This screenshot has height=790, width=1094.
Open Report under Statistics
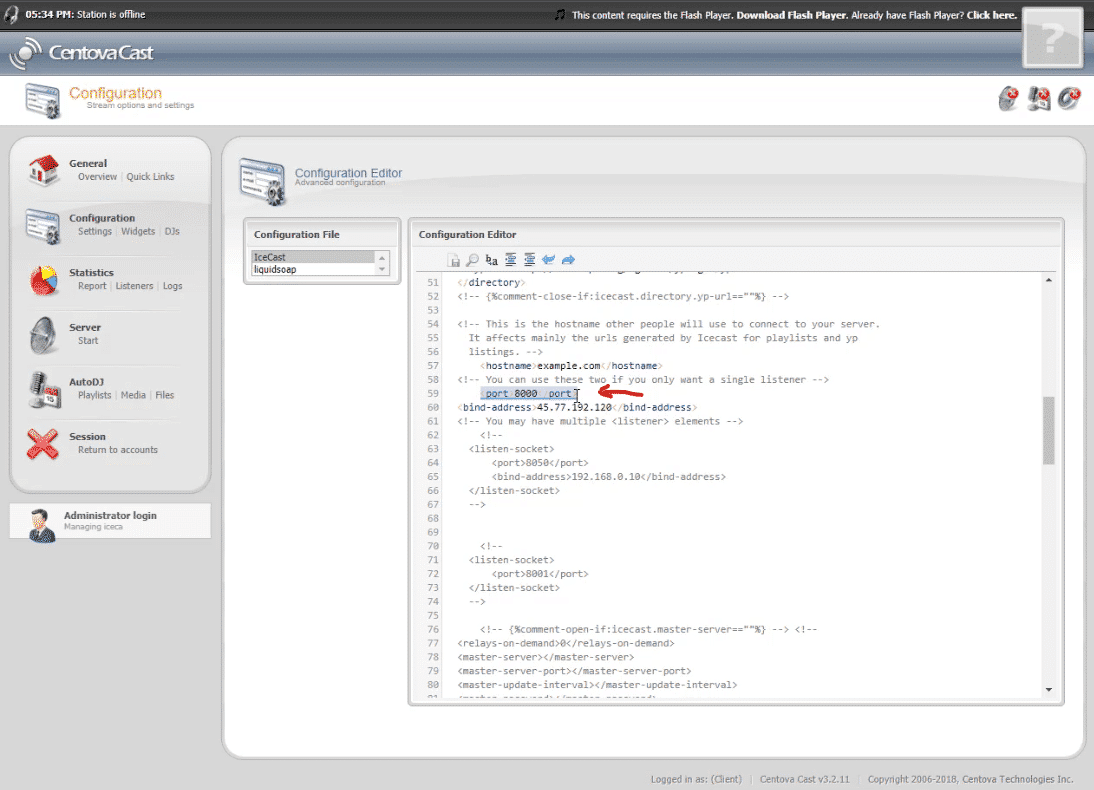click(92, 286)
